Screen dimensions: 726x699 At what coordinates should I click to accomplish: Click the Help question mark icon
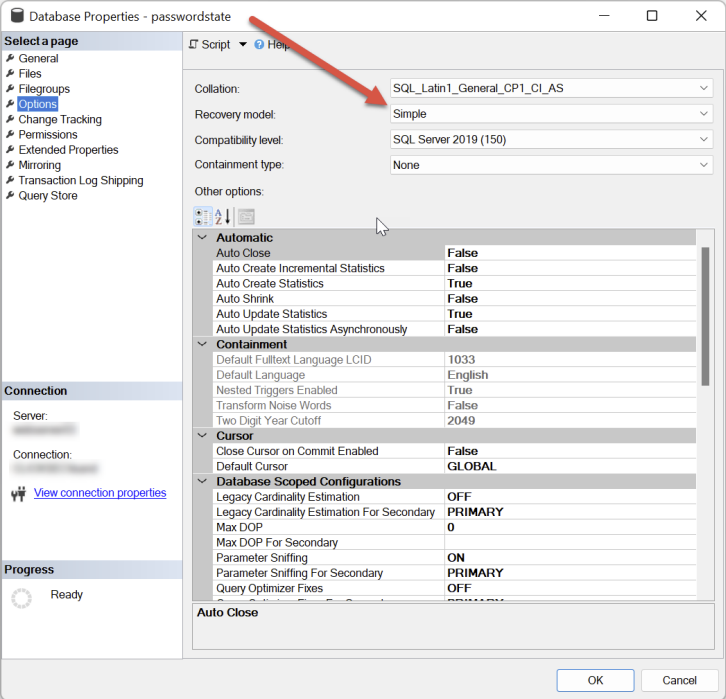pyautogui.click(x=259, y=44)
